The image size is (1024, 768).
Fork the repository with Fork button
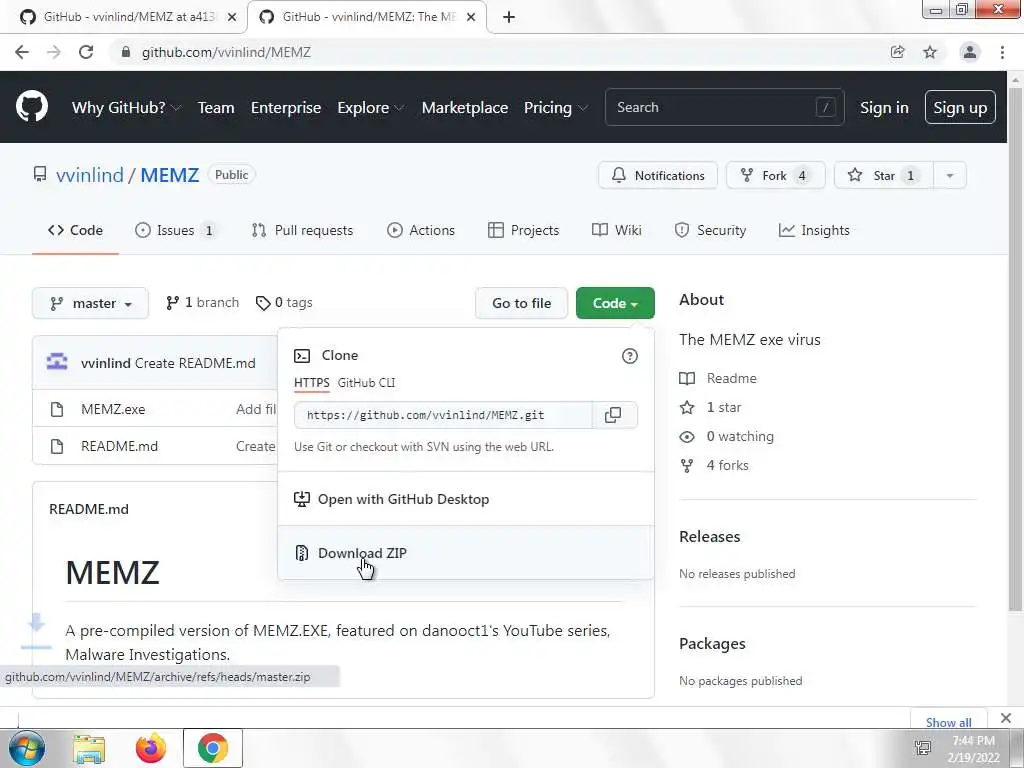click(775, 176)
